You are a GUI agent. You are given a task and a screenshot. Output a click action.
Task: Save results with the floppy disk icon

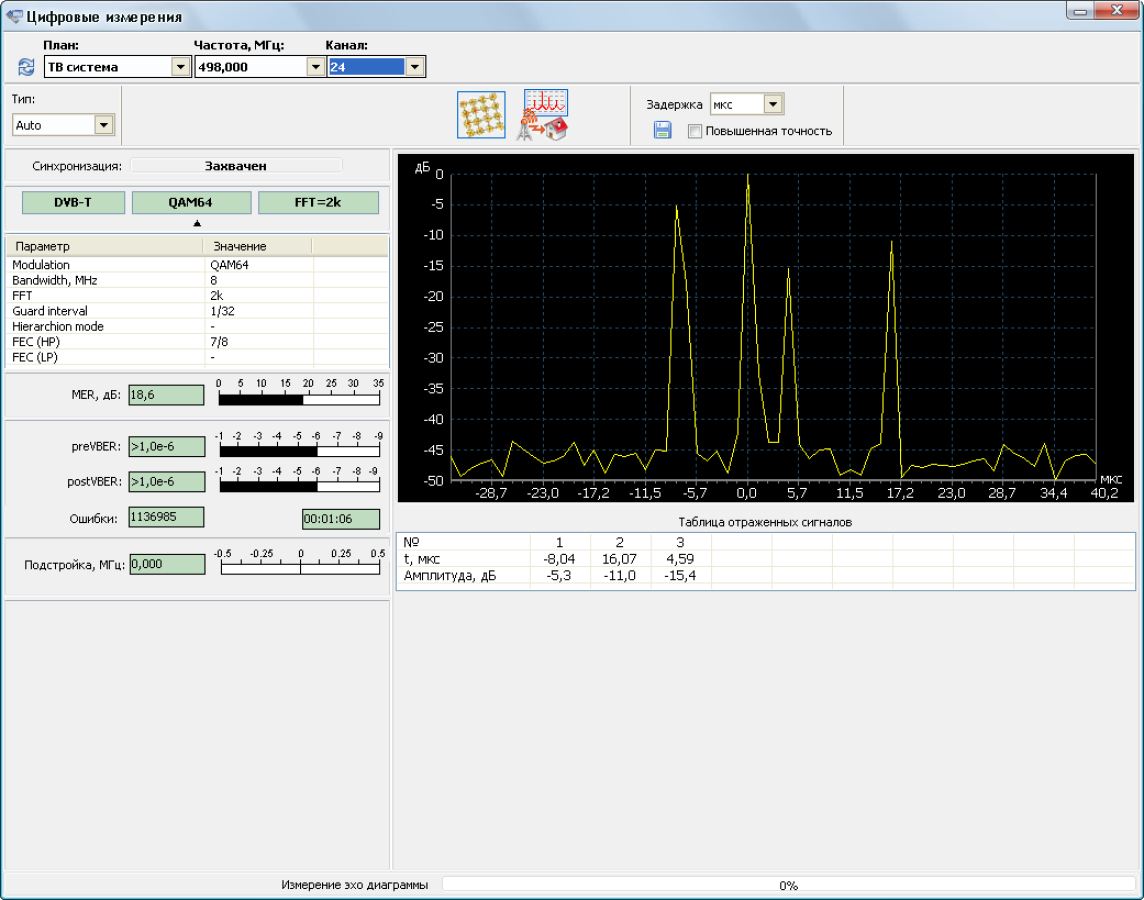[662, 131]
